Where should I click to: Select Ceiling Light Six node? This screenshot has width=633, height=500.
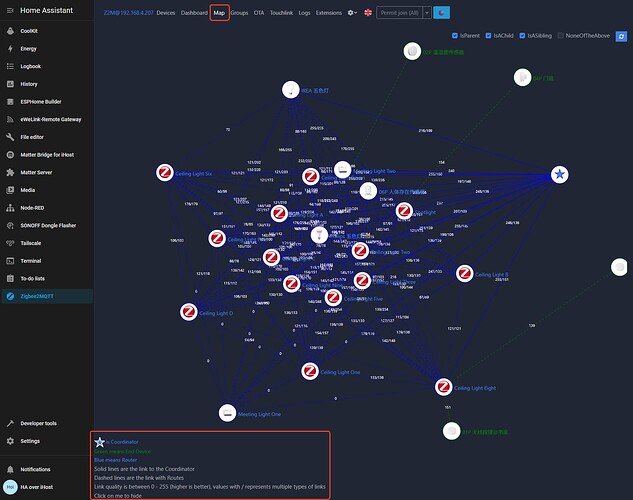tap(165, 173)
